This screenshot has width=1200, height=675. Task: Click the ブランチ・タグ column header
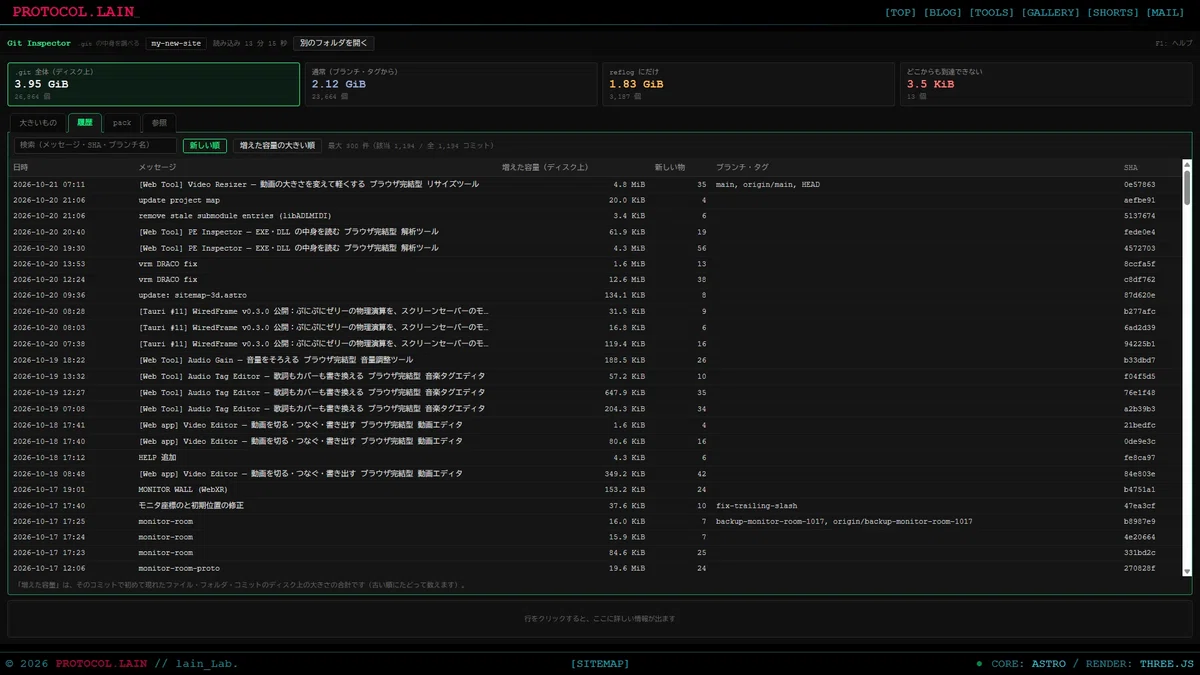(742, 167)
